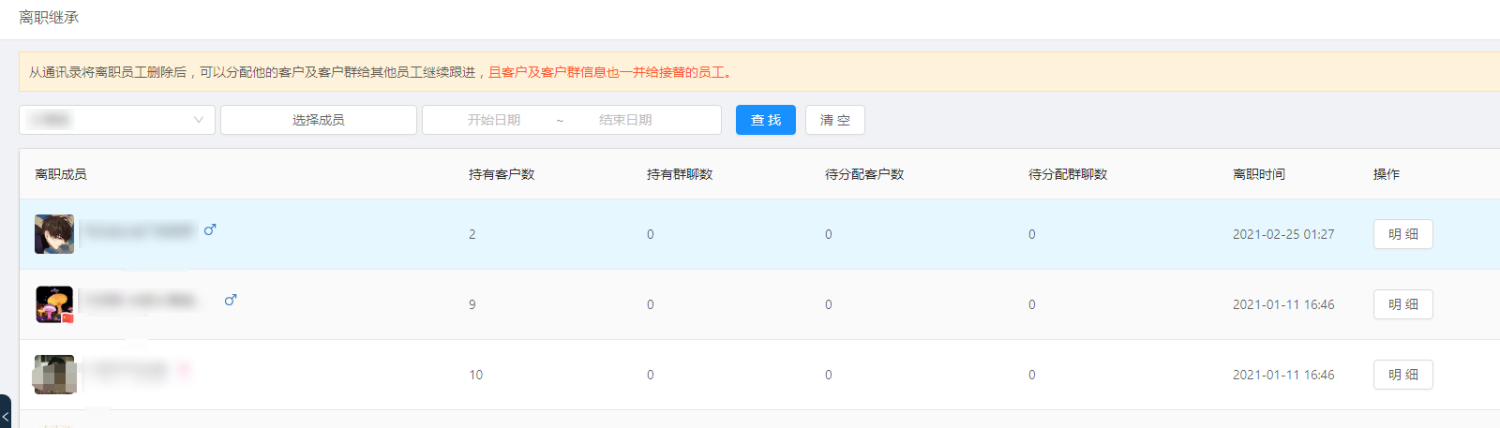Open 明细 for the row with 9 customers
This screenshot has width=1500, height=428.
(x=1403, y=304)
